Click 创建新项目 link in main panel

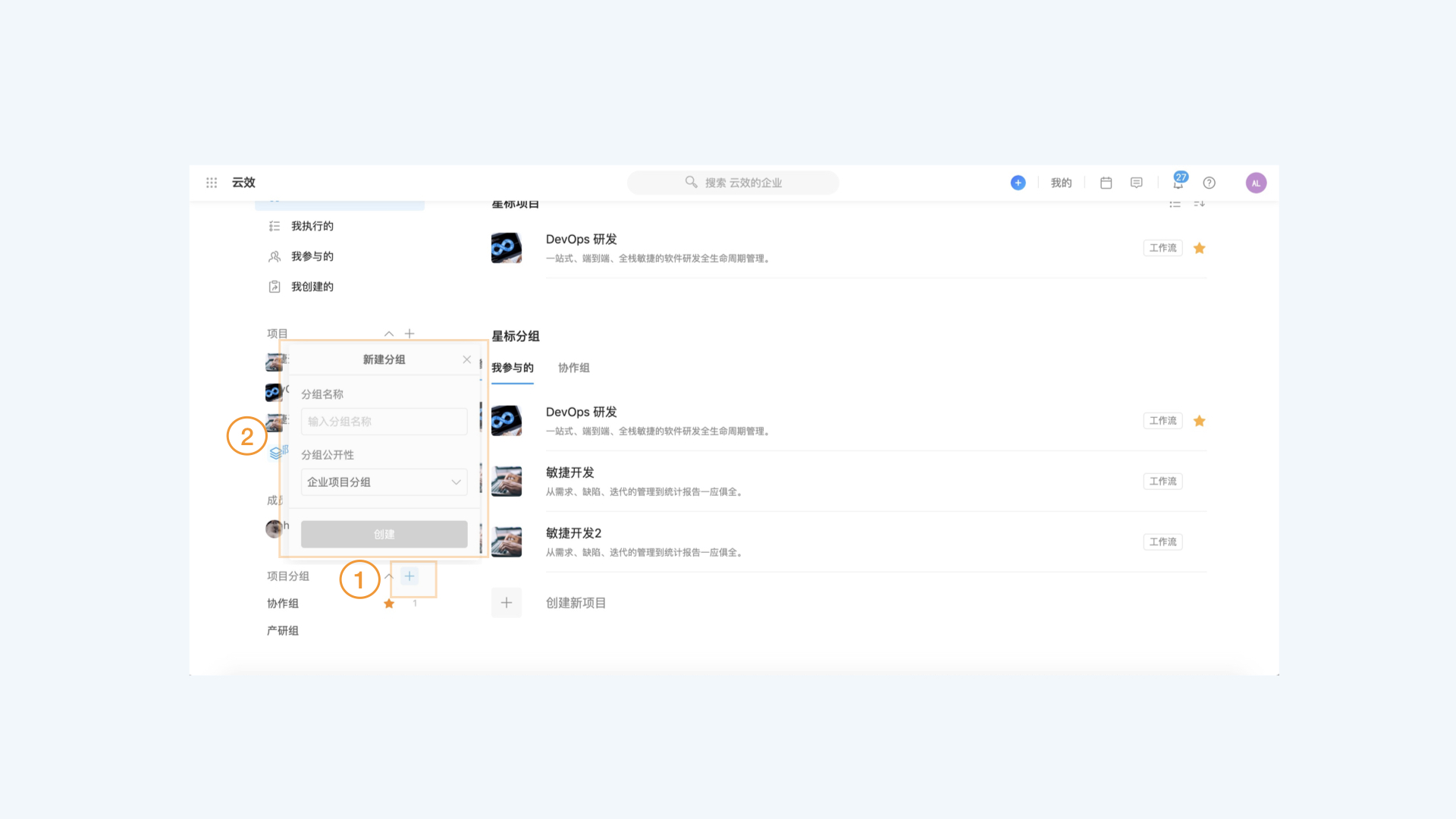[x=575, y=602]
